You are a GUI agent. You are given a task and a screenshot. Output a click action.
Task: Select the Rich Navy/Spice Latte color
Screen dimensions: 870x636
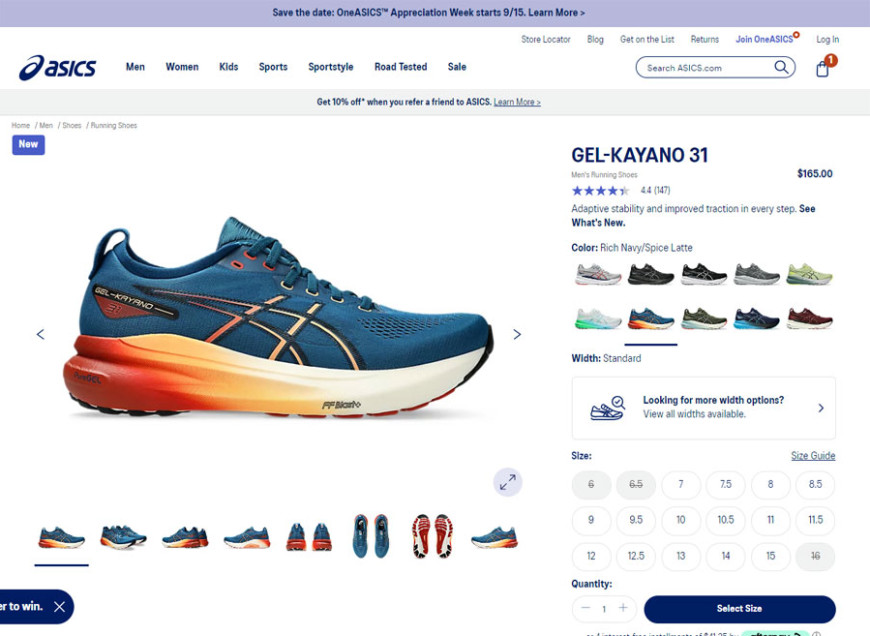650,319
